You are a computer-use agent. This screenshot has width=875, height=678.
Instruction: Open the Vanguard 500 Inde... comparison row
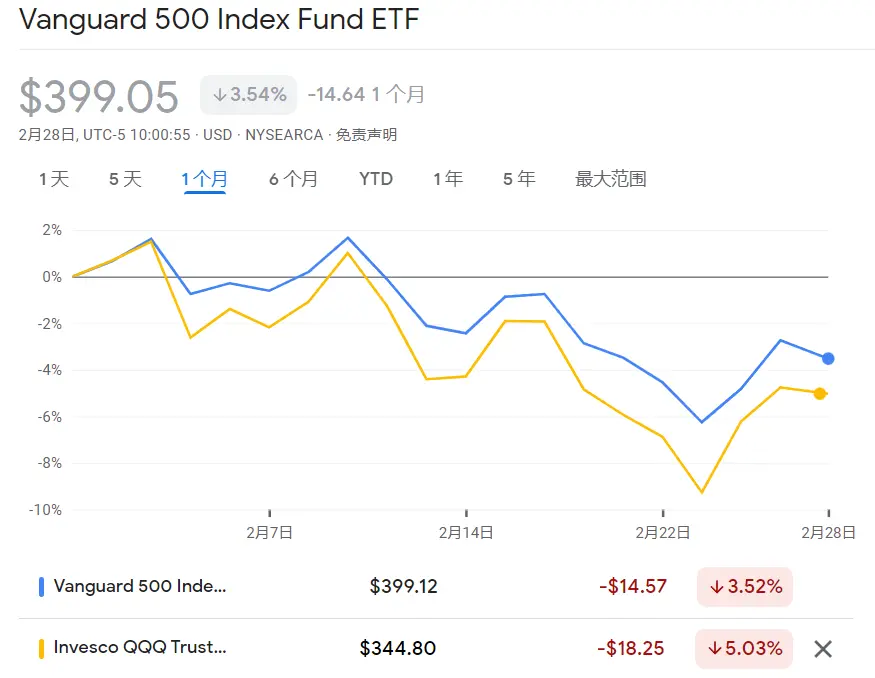[x=435, y=587]
